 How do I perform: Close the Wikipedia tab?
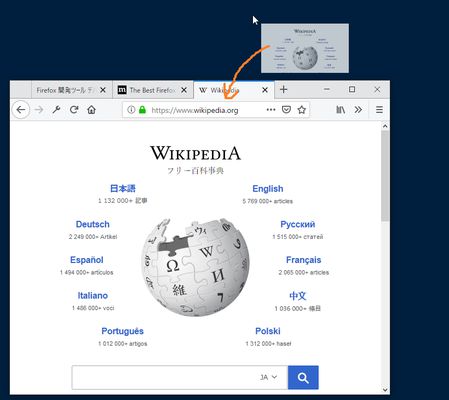coord(265,90)
